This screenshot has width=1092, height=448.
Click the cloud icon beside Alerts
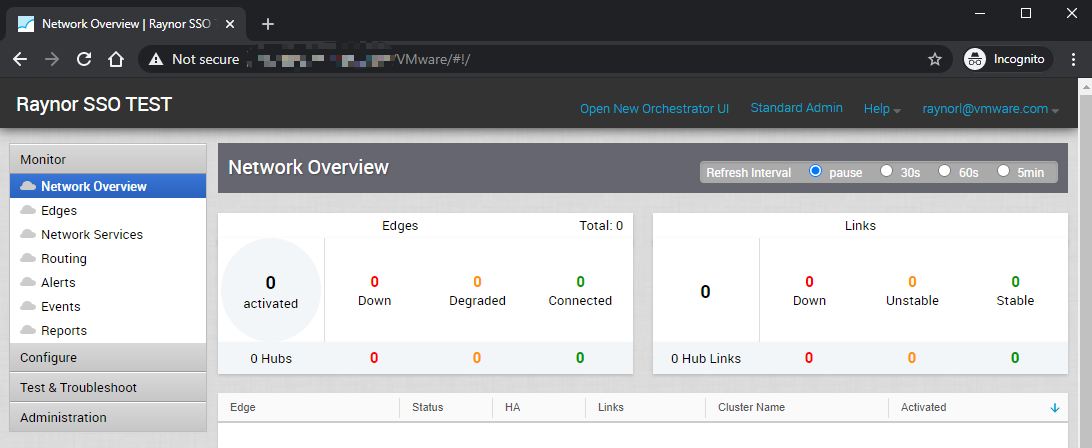tap(29, 282)
